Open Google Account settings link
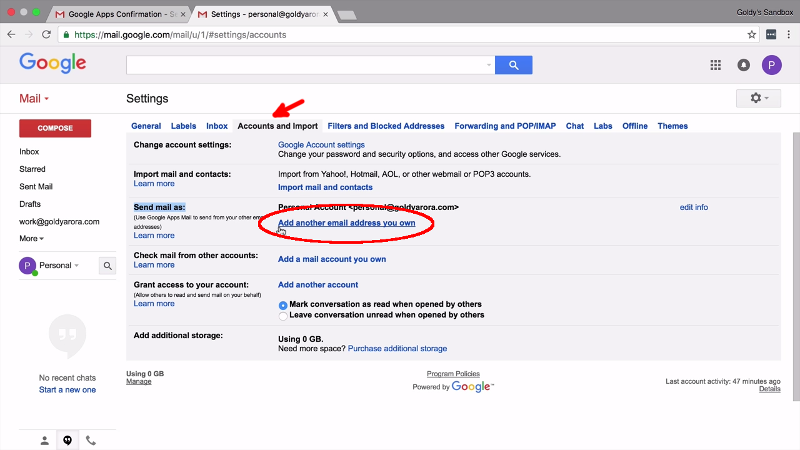 pos(321,145)
